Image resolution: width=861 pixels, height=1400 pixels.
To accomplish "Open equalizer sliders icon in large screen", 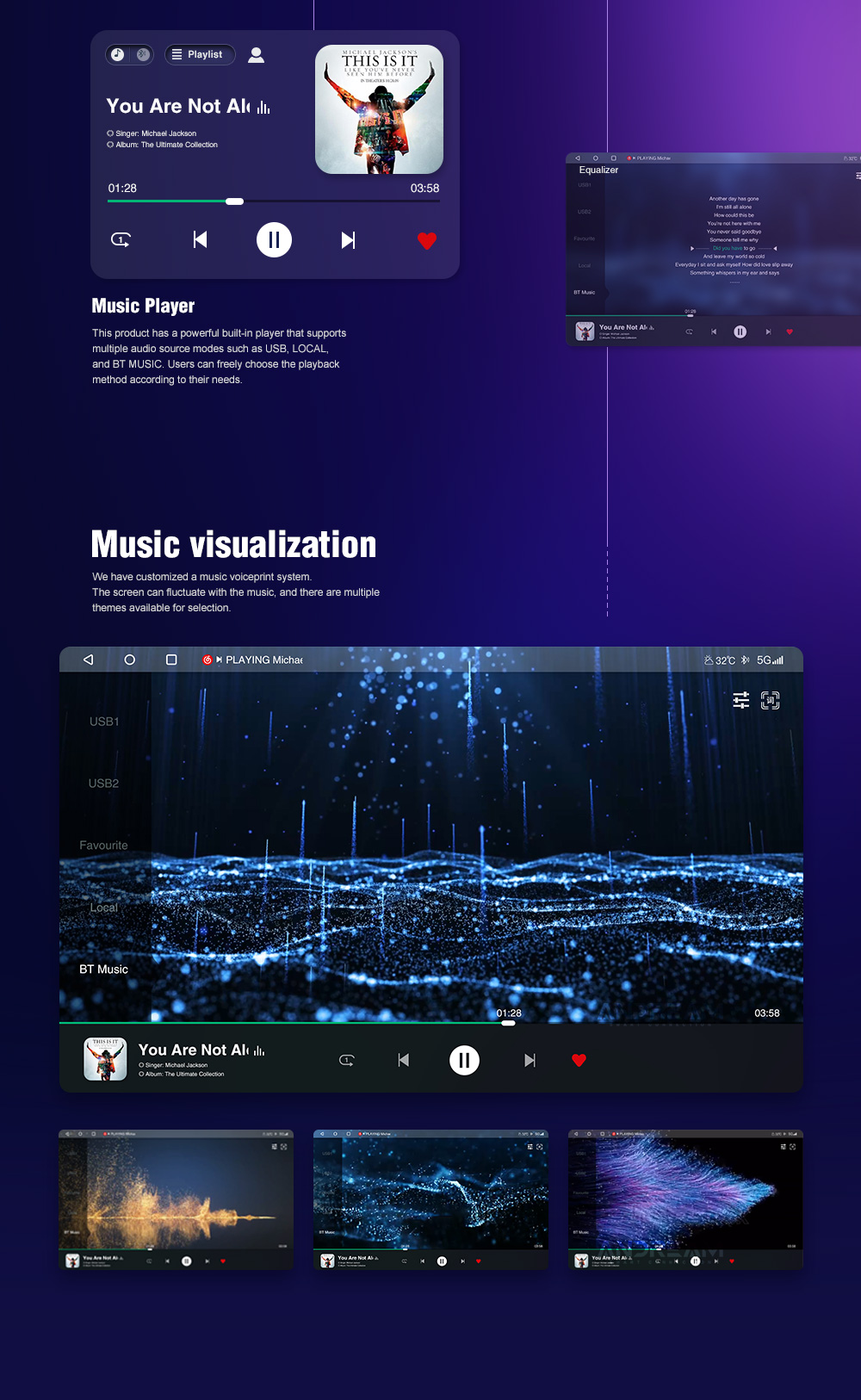I will pos(740,700).
